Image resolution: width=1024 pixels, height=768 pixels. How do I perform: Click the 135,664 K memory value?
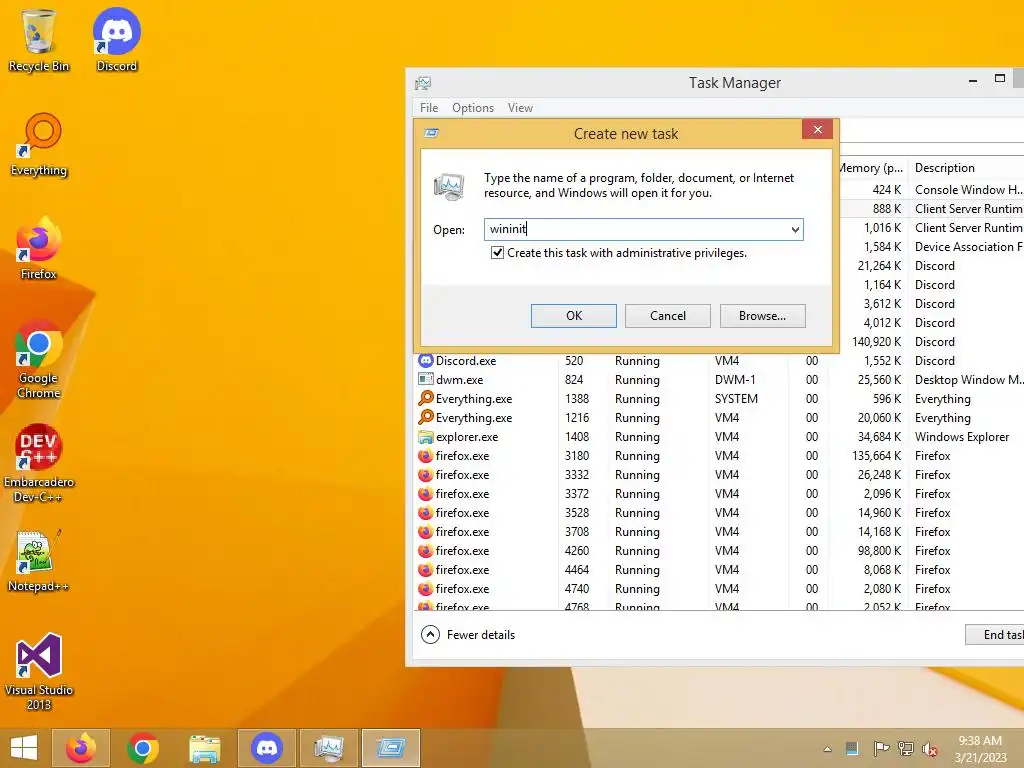(x=876, y=456)
